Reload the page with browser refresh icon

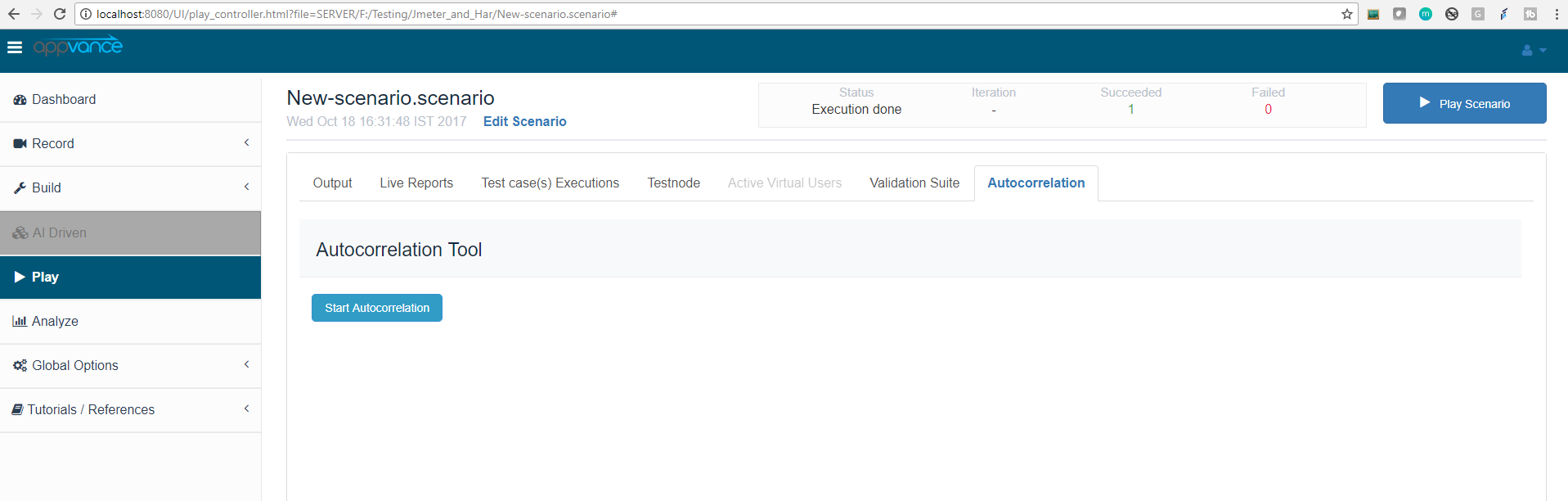coord(59,14)
